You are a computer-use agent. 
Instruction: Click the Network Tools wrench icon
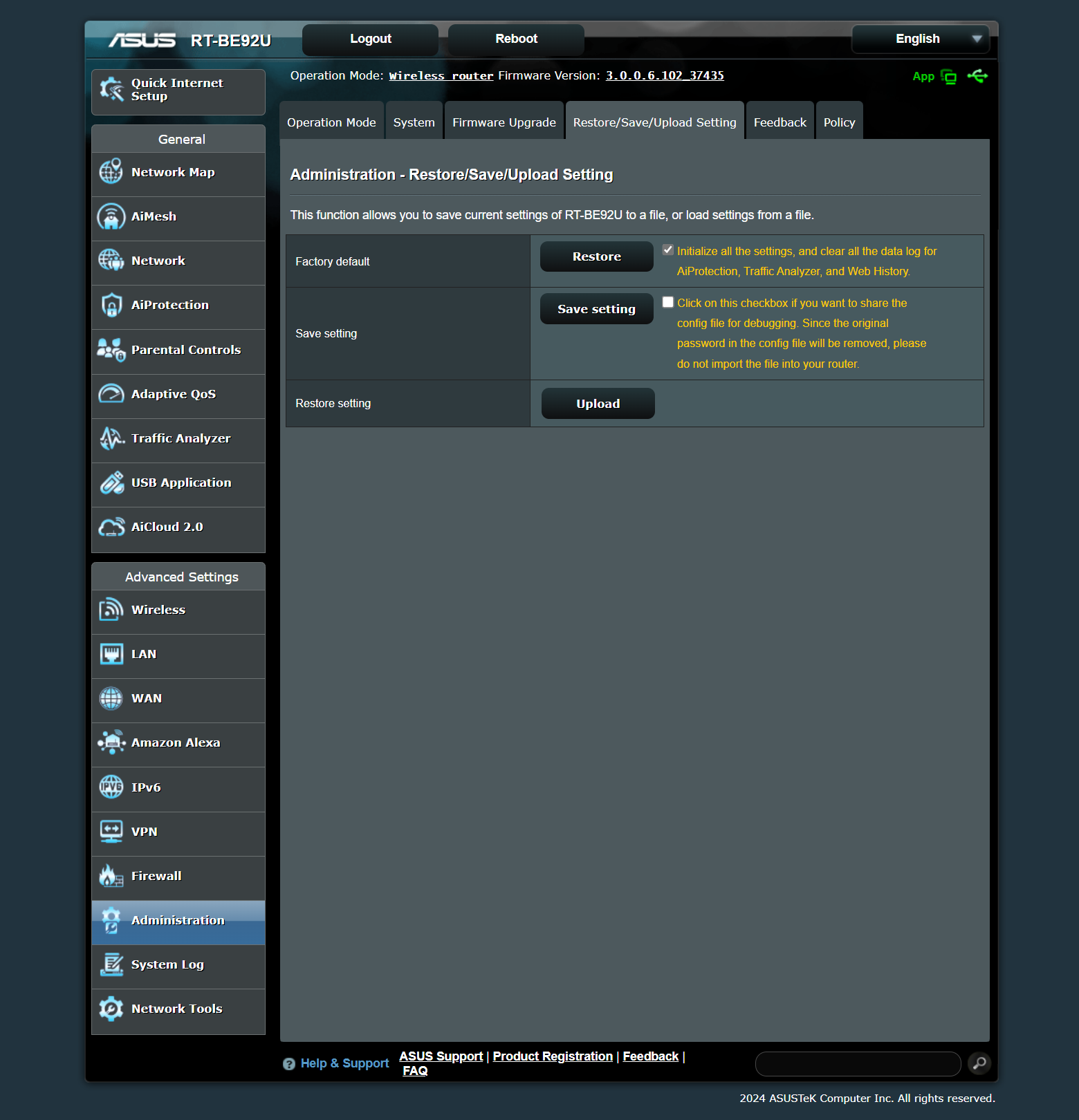(x=111, y=1009)
